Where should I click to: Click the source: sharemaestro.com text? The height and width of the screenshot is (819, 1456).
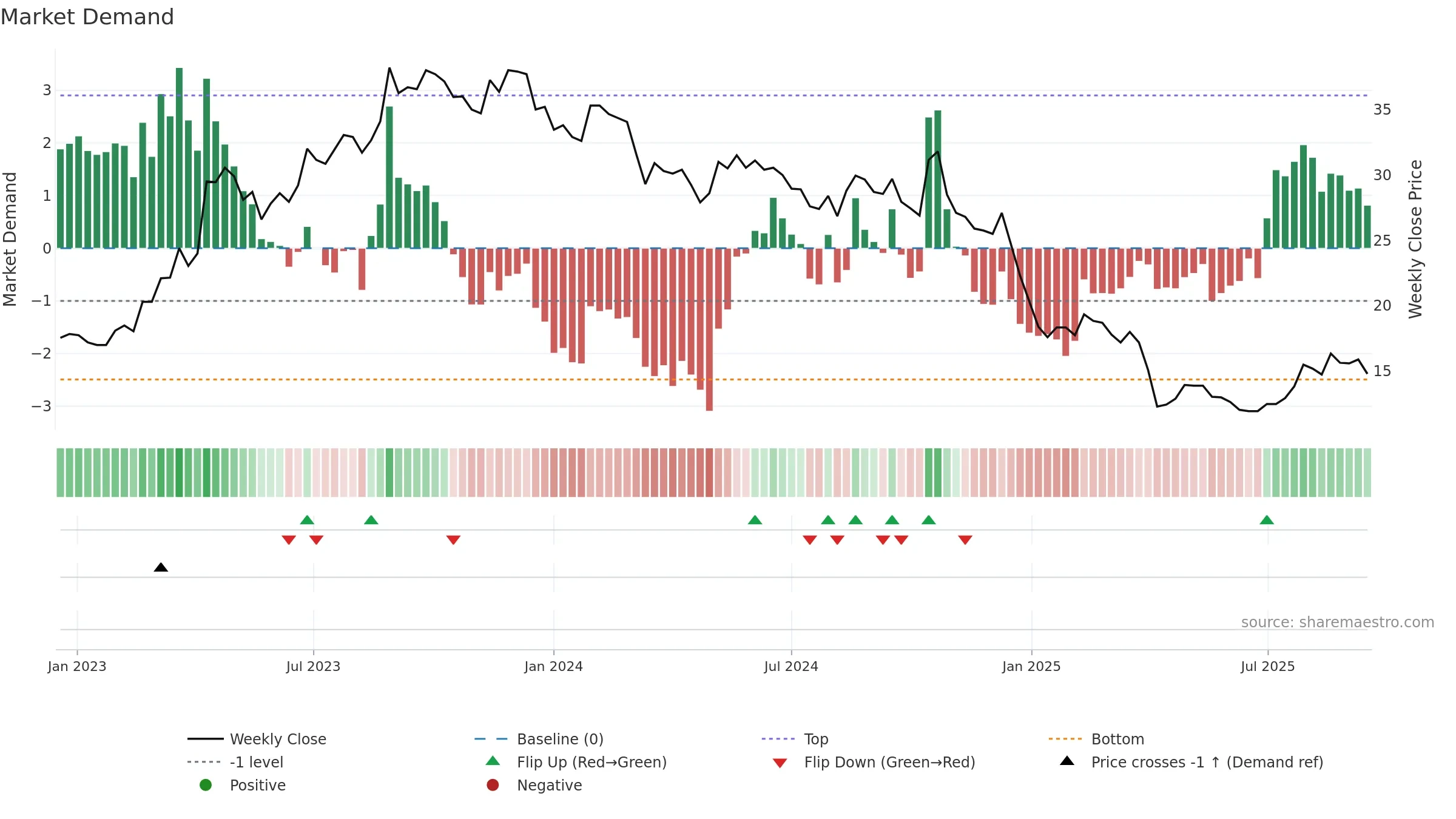[x=1338, y=622]
